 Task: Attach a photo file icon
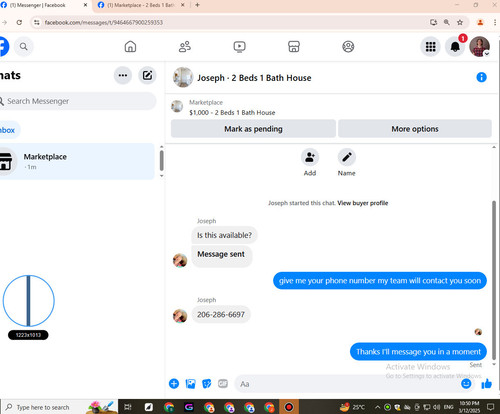click(190, 384)
